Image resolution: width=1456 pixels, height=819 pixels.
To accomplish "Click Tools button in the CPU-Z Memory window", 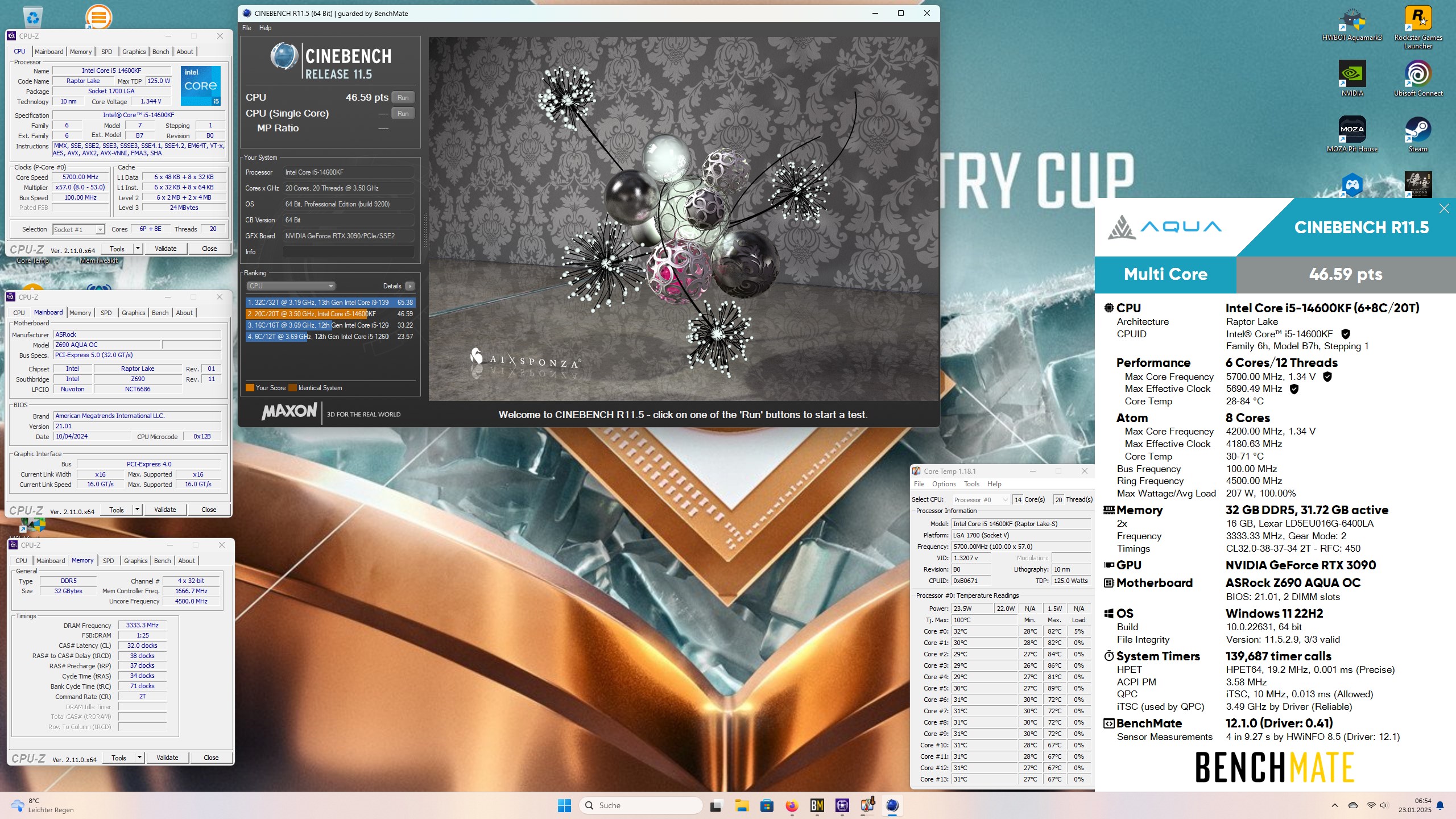I will point(119,758).
